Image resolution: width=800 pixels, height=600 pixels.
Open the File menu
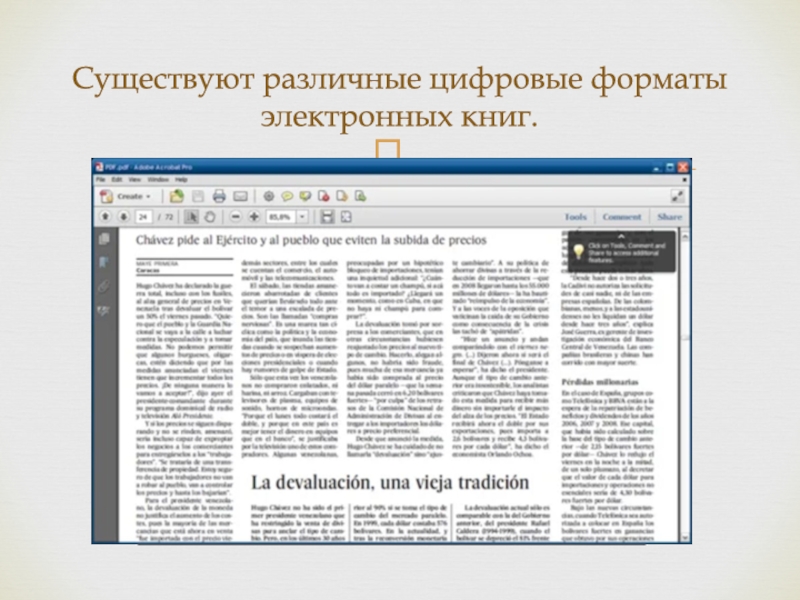[x=101, y=180]
